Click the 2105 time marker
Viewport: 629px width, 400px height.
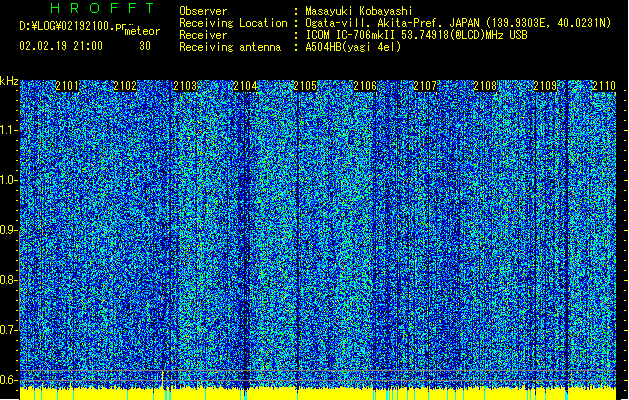[305, 86]
